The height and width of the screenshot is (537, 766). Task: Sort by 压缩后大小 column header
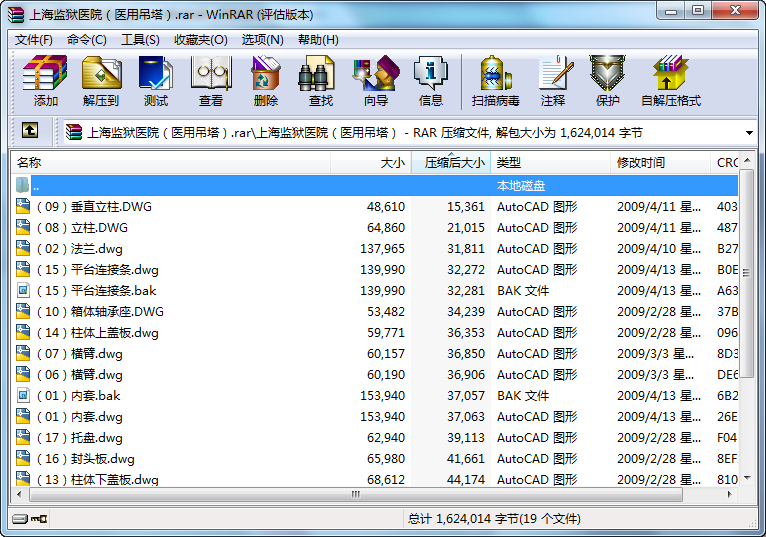(451, 163)
